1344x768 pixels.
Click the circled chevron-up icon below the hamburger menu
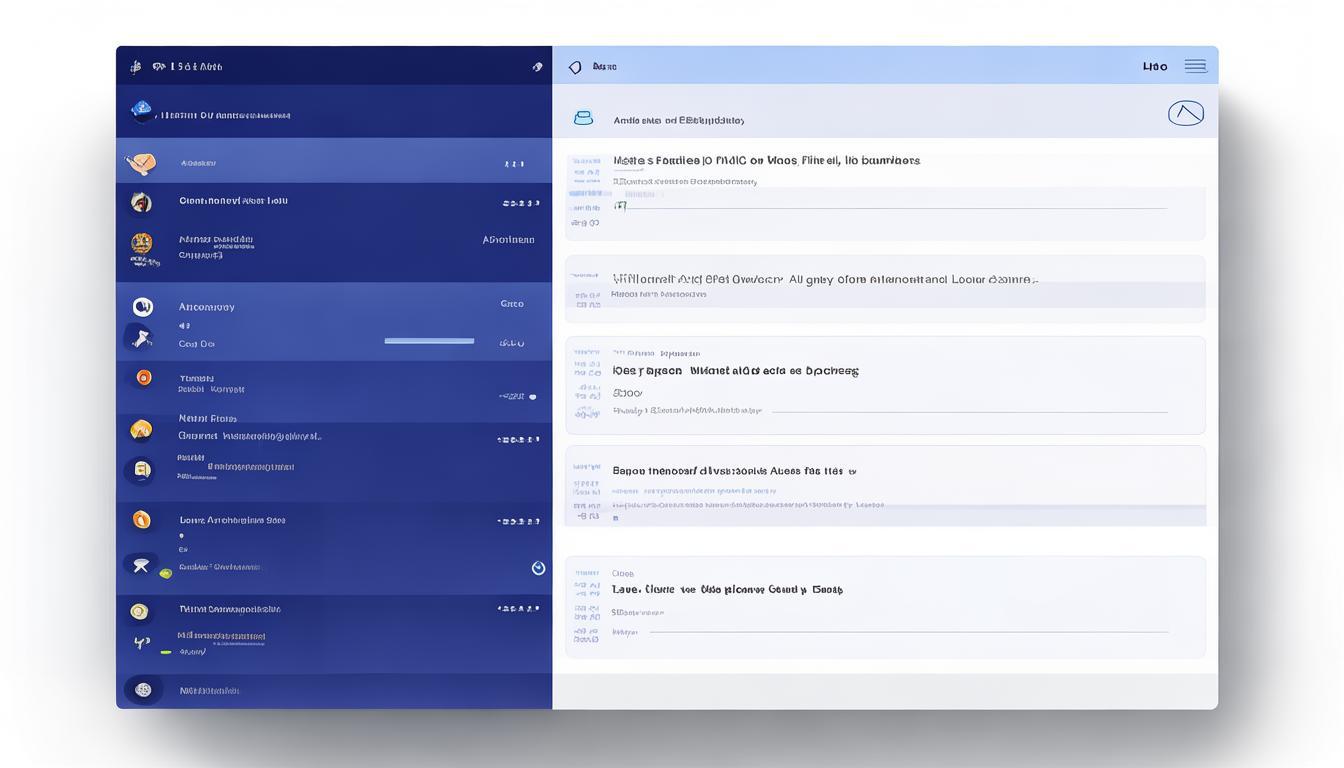click(x=1185, y=113)
